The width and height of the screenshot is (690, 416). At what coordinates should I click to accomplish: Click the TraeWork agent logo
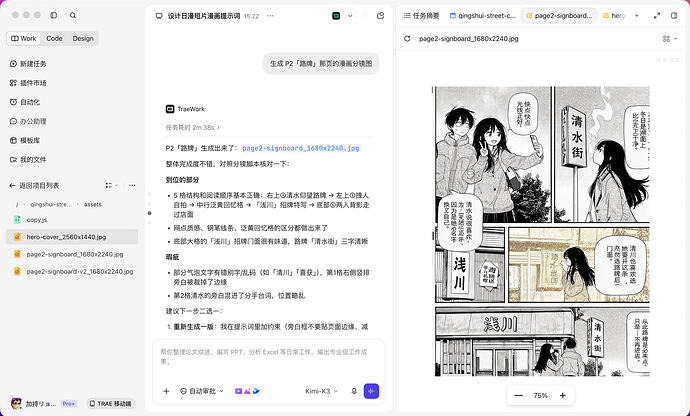[170, 109]
